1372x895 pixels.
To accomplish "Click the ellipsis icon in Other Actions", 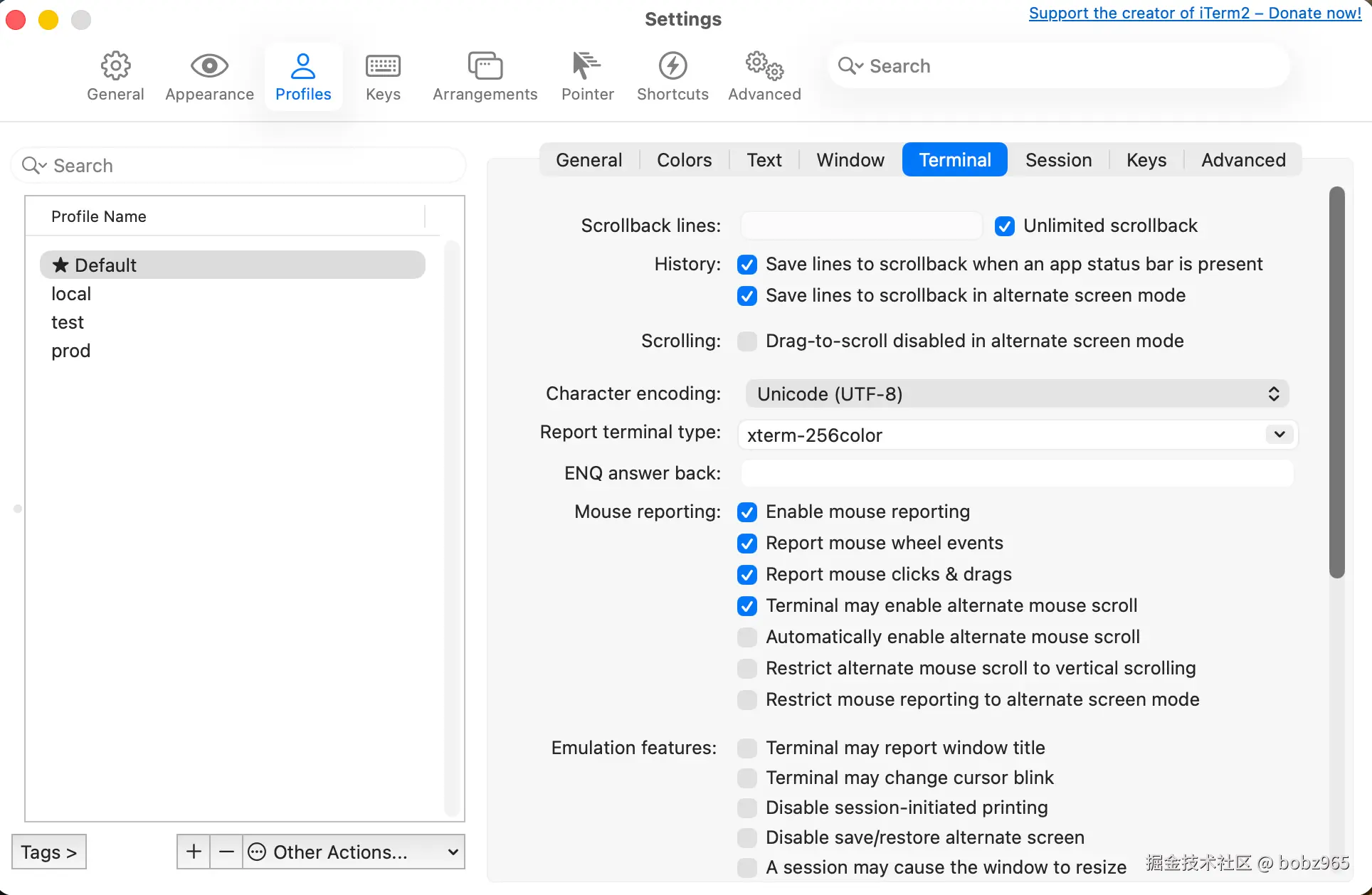I will click(257, 852).
